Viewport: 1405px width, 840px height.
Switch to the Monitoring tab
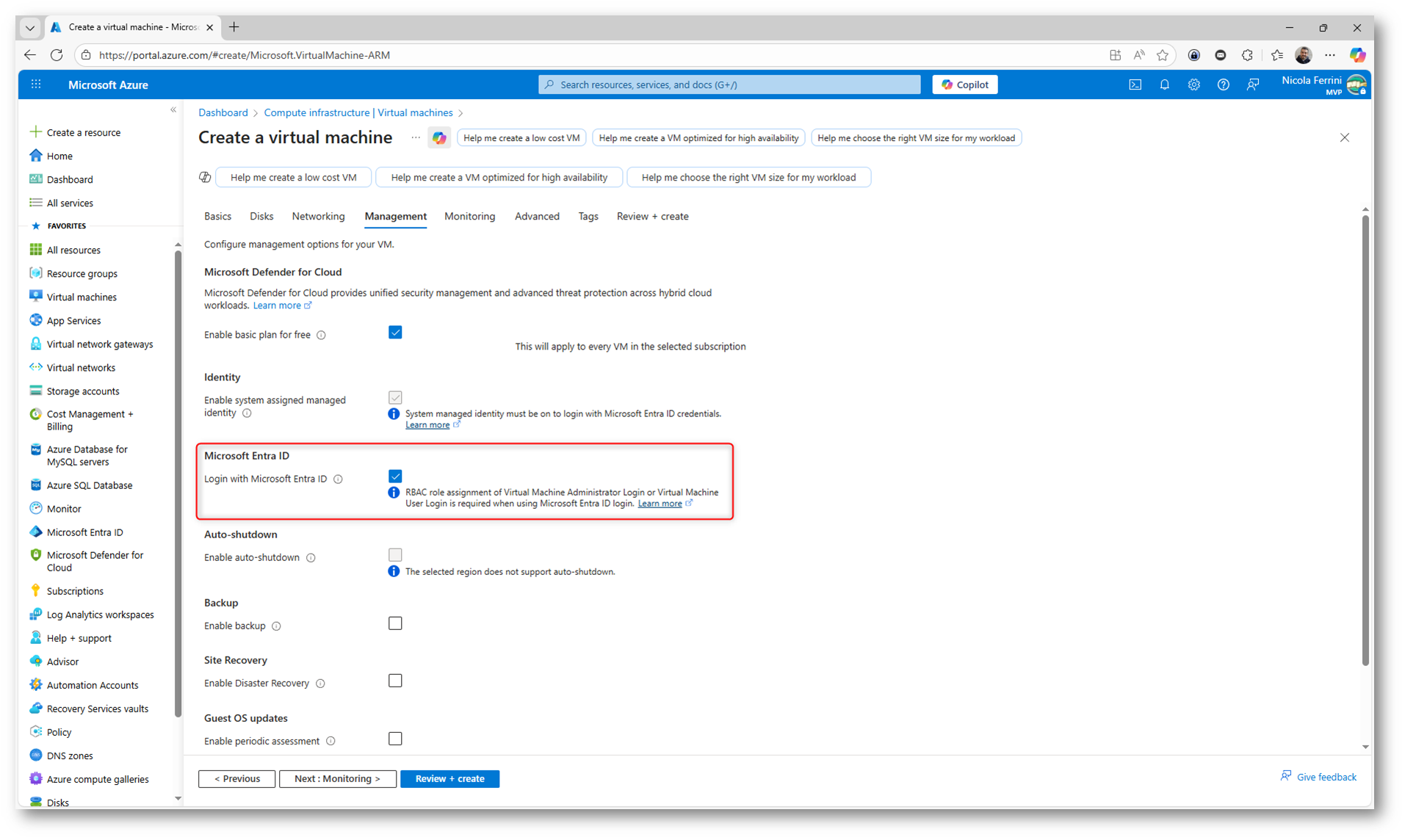tap(469, 217)
